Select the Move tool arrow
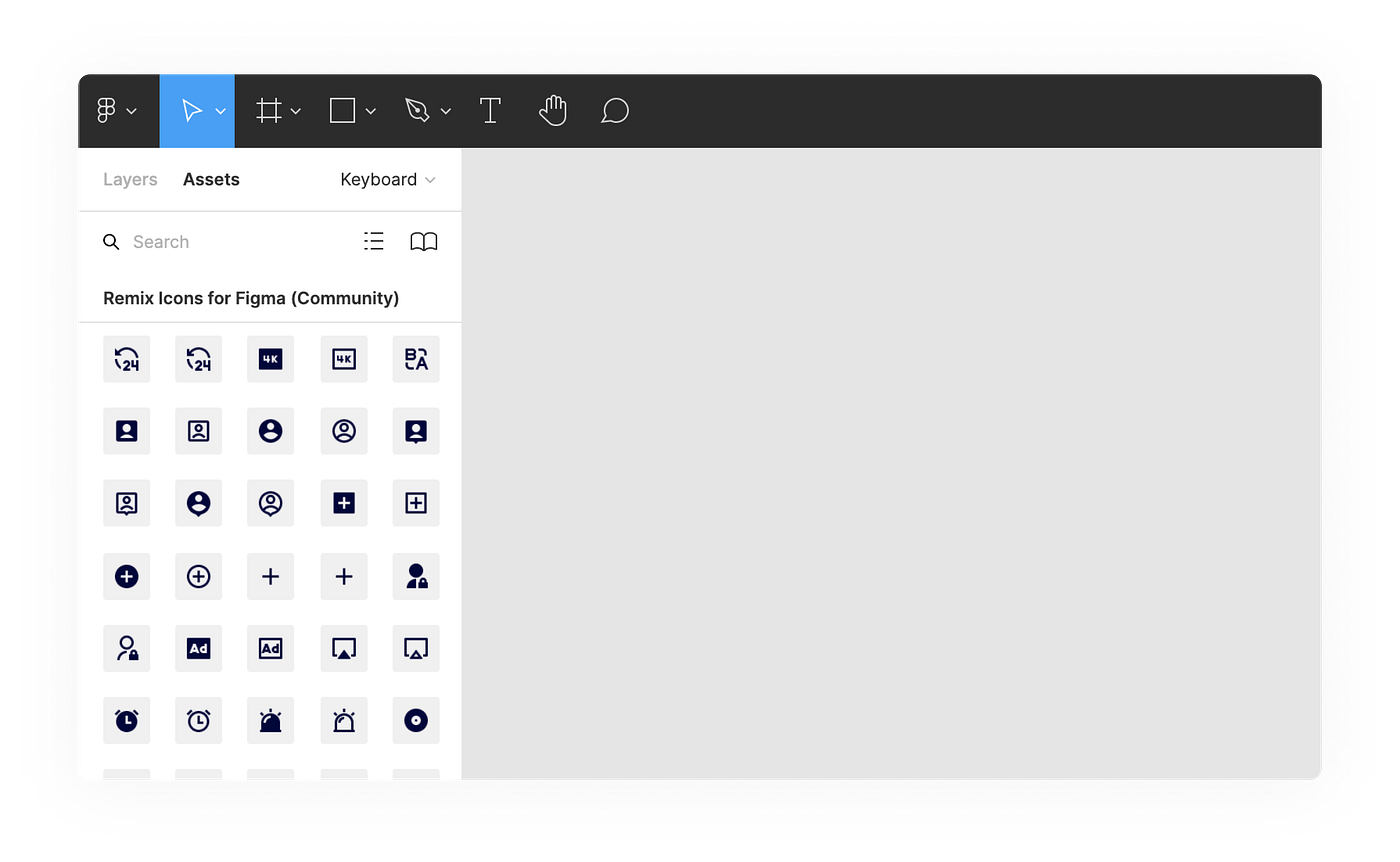Image resolution: width=1400 pixels, height=862 pixels. [192, 111]
